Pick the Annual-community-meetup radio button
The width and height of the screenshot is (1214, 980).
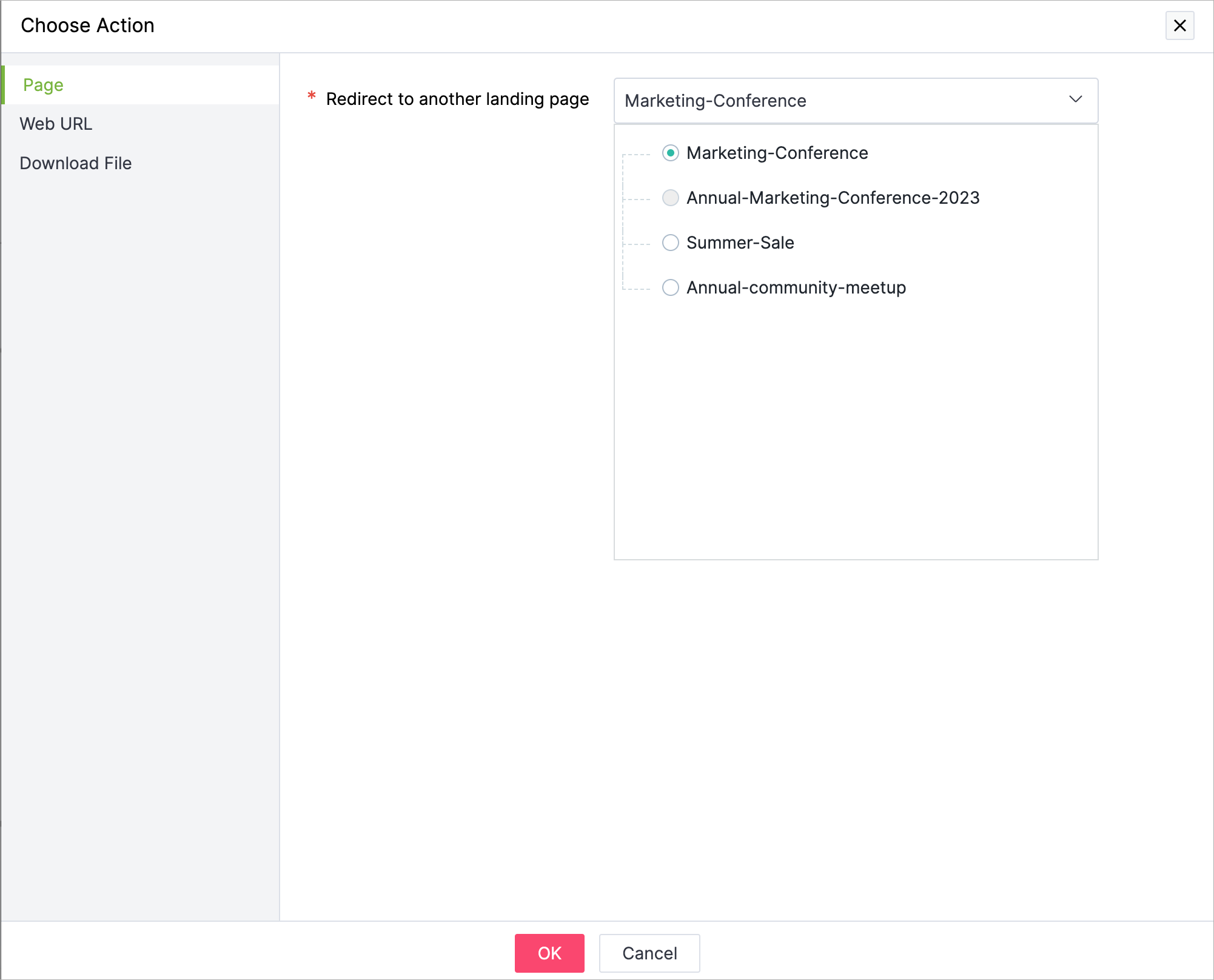pyautogui.click(x=670, y=287)
